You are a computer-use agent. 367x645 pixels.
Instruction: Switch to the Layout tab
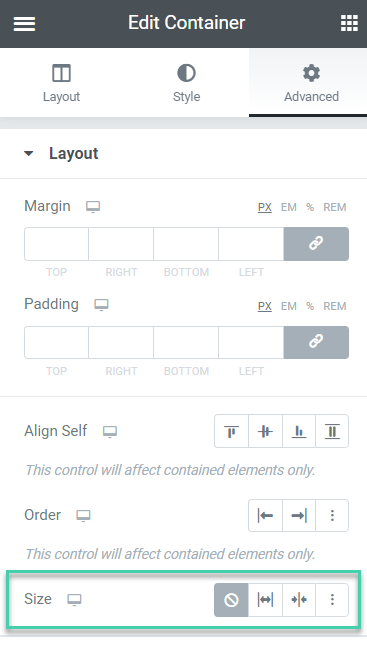point(61,83)
